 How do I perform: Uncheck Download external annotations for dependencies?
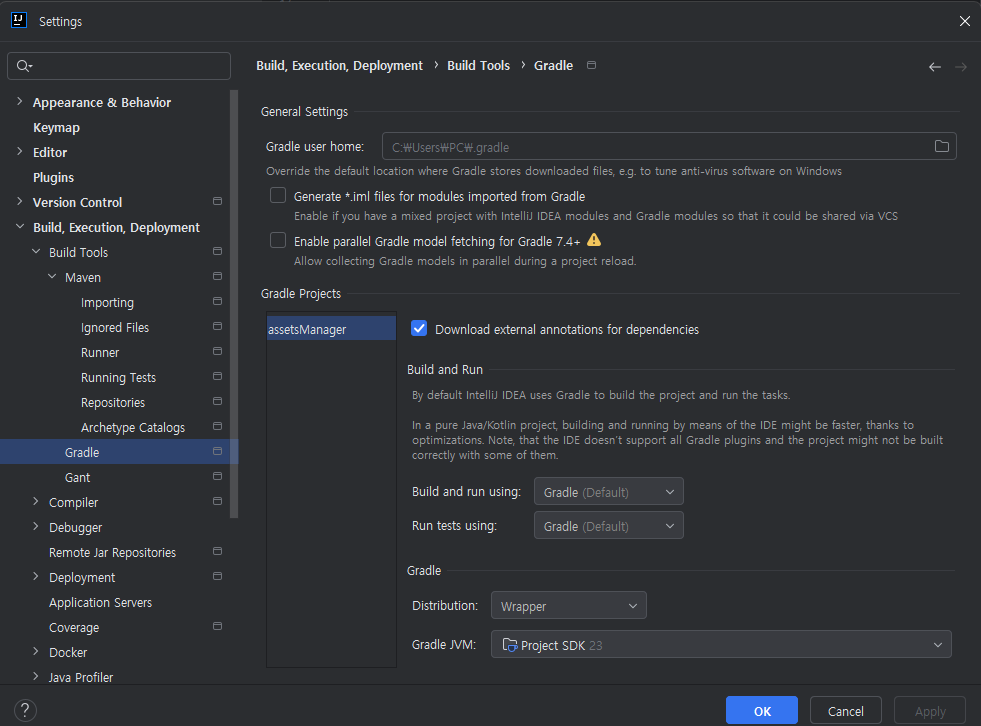tap(419, 329)
